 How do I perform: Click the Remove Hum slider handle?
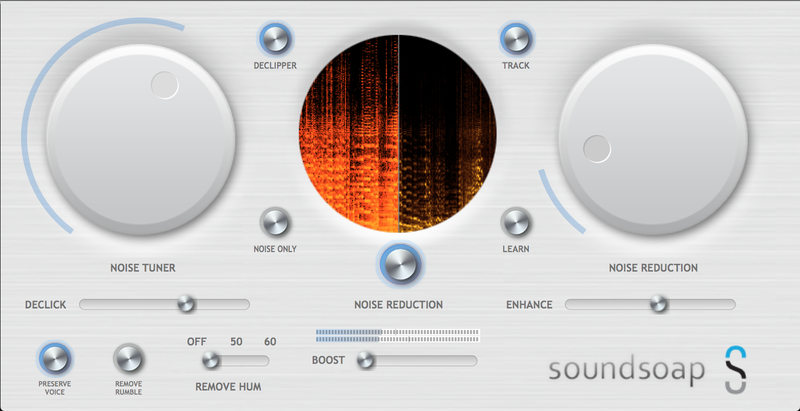(209, 360)
